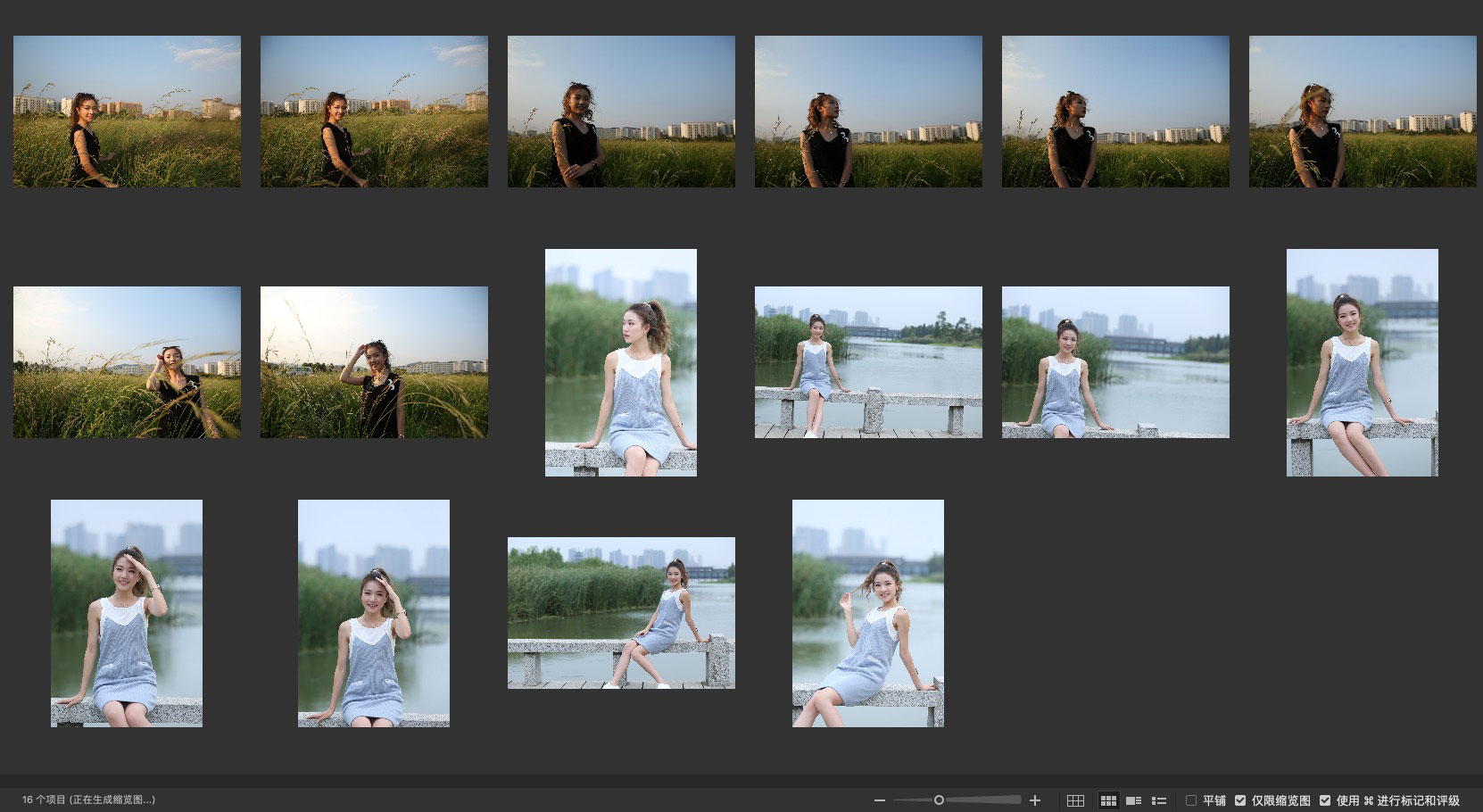The height and width of the screenshot is (812, 1483).
Task: Click the plus icon to enlarge thumbnails
Action: click(x=1035, y=800)
